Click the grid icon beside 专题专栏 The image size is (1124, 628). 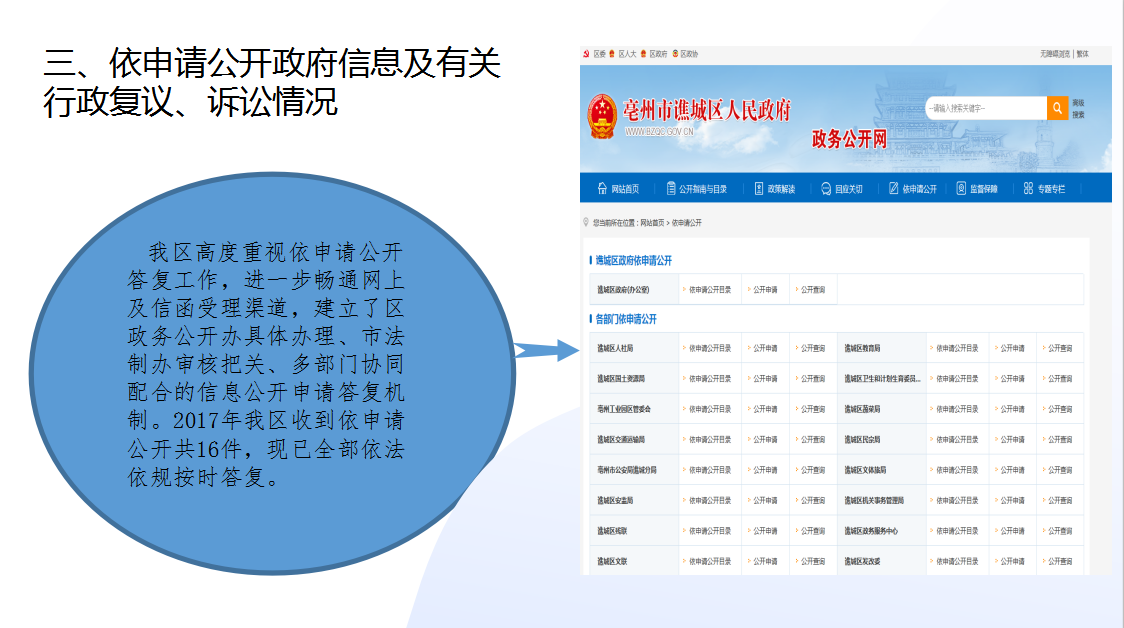point(1028,189)
